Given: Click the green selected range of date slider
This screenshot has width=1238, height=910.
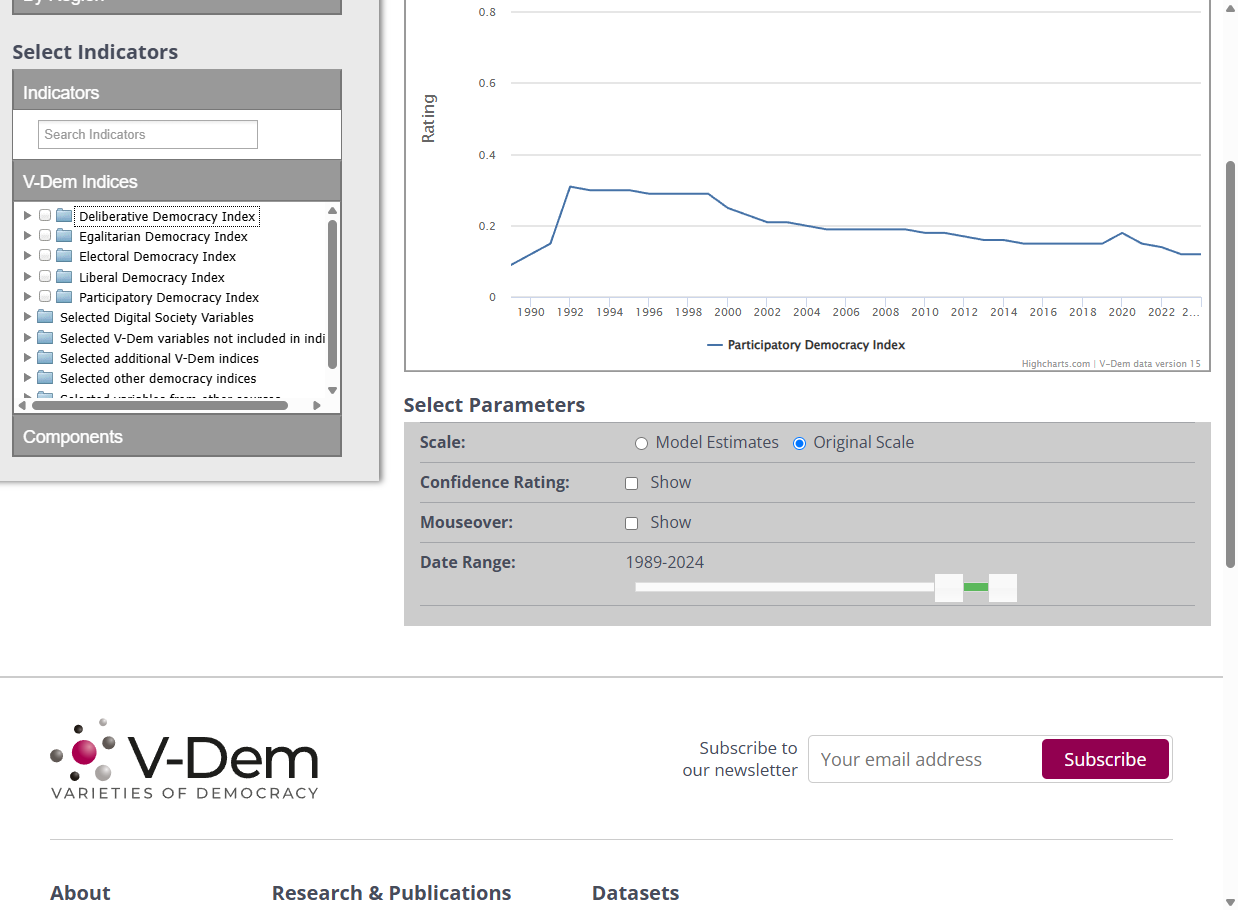Looking at the screenshot, I should [x=976, y=587].
